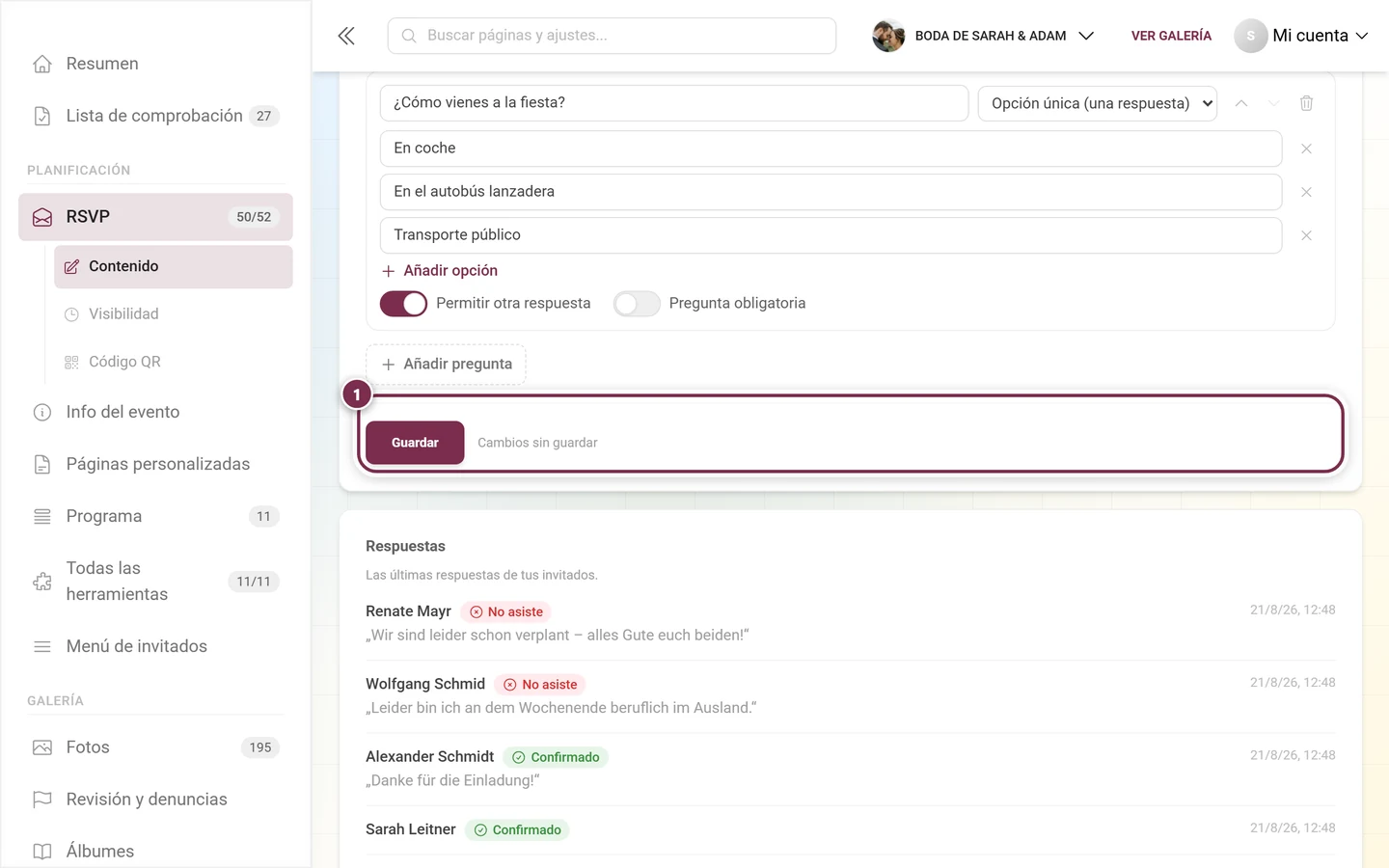Click the Código QR icon
This screenshot has width=1389, height=868.
[x=71, y=363]
